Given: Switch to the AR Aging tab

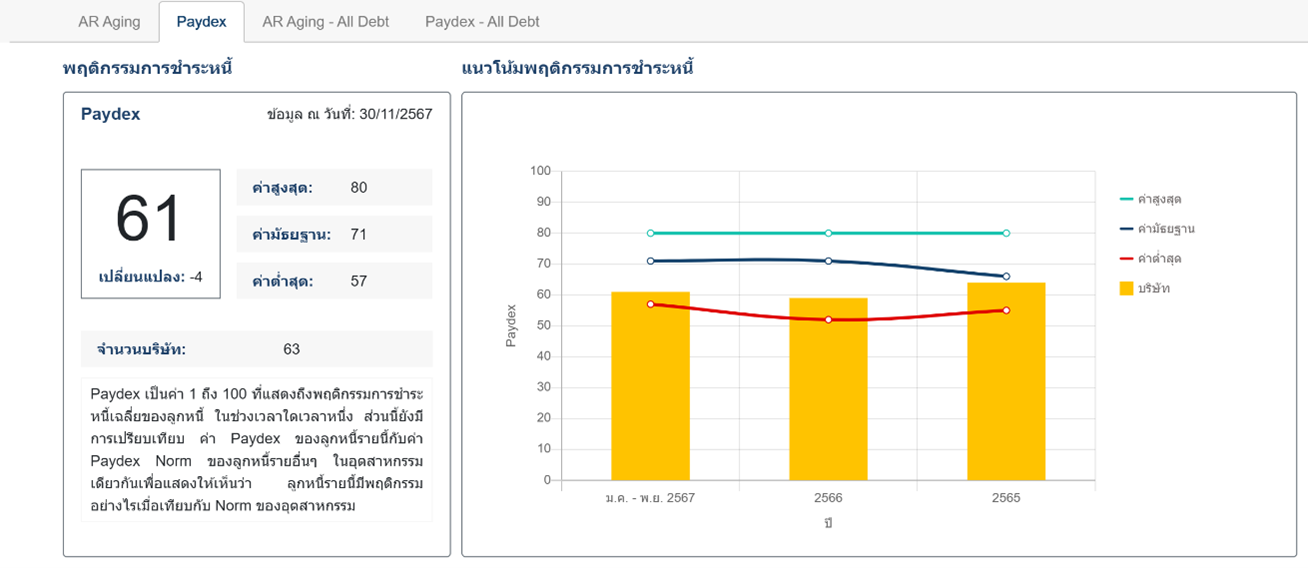Looking at the screenshot, I should tap(109, 21).
